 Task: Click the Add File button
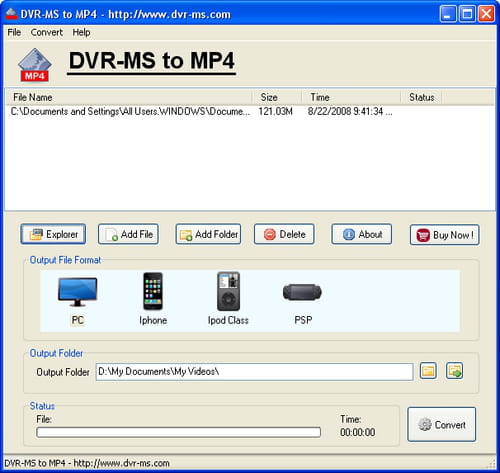point(128,234)
